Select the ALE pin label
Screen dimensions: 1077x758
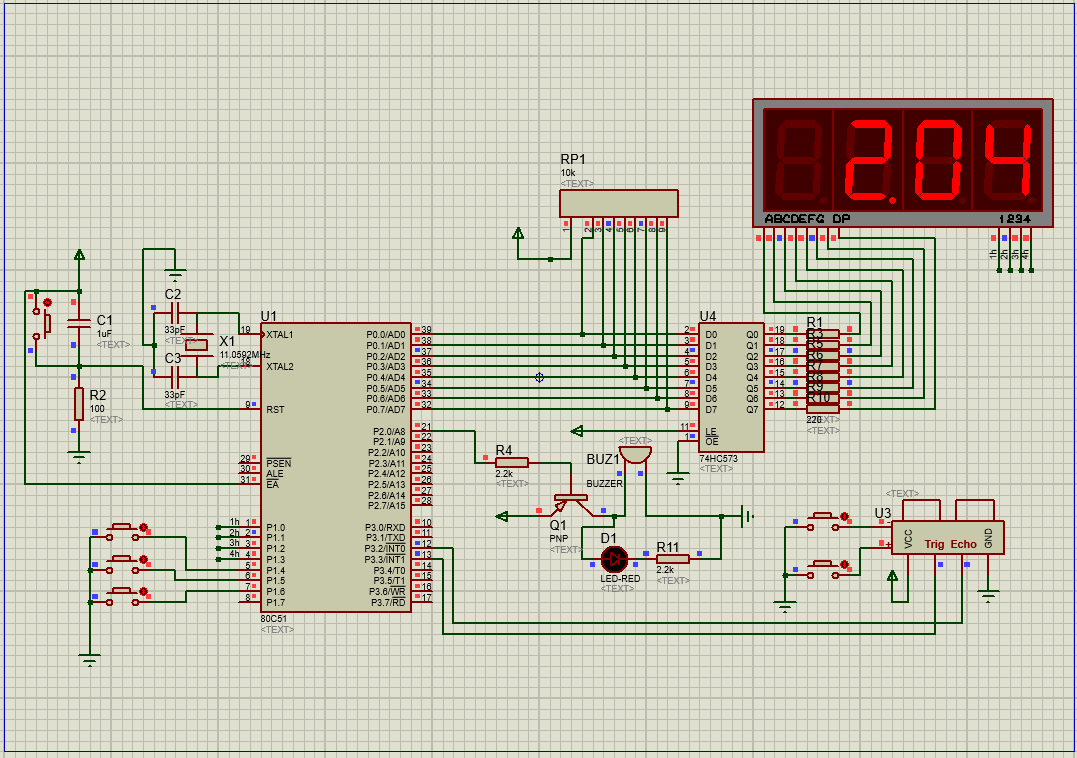point(275,474)
